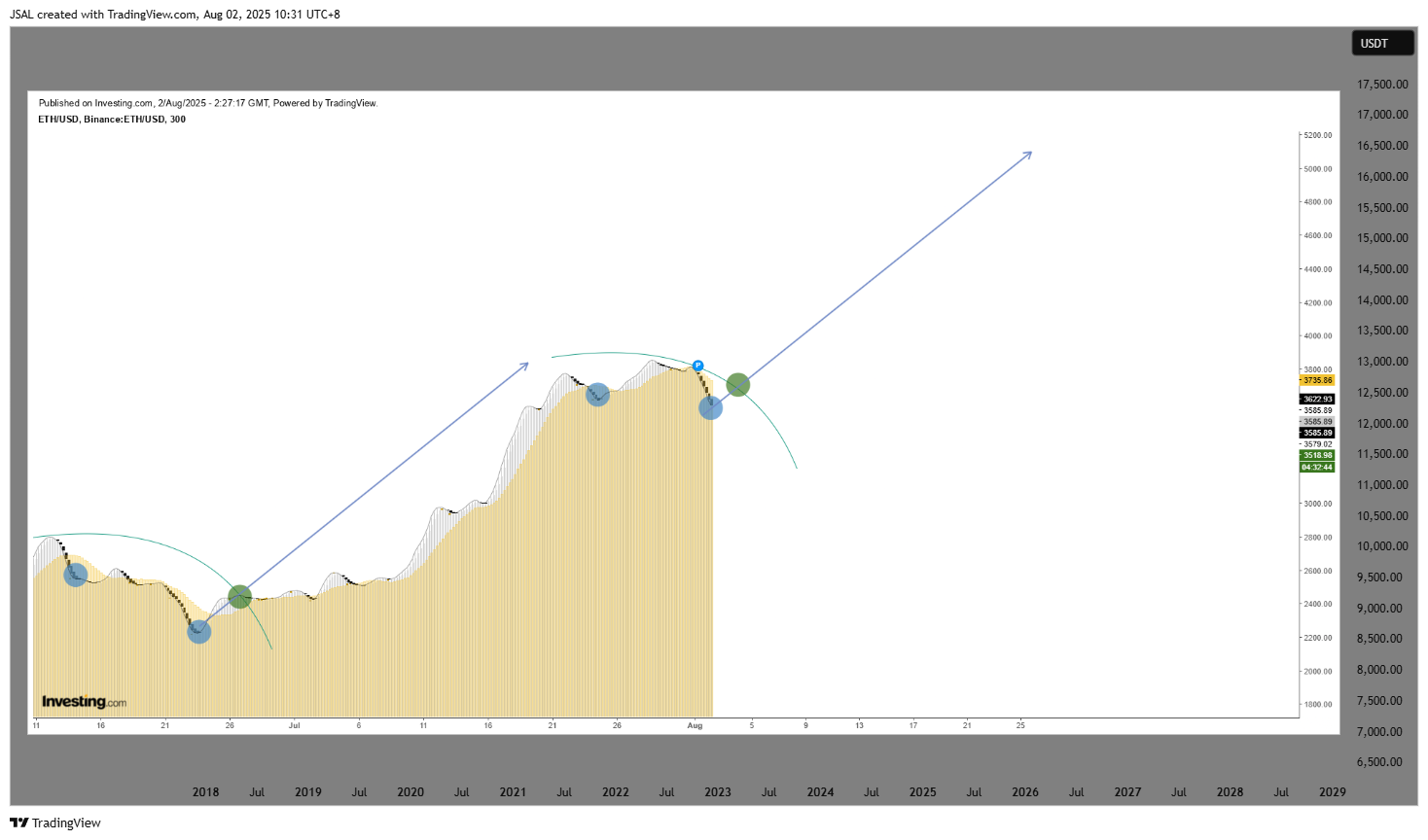Click the black 3622.93 price label

pyautogui.click(x=1317, y=399)
